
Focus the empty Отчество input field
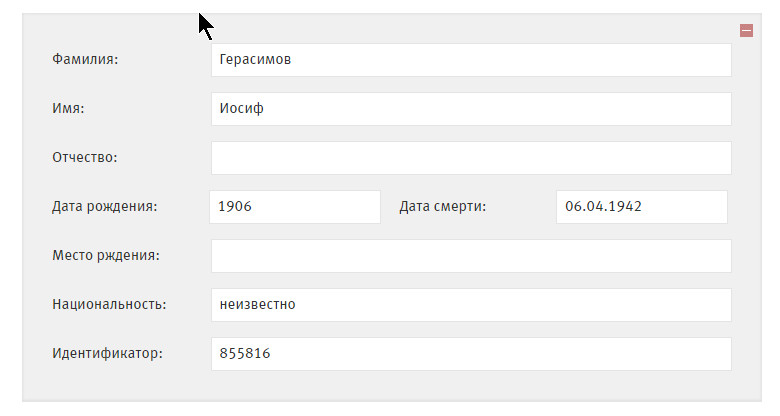coord(471,158)
